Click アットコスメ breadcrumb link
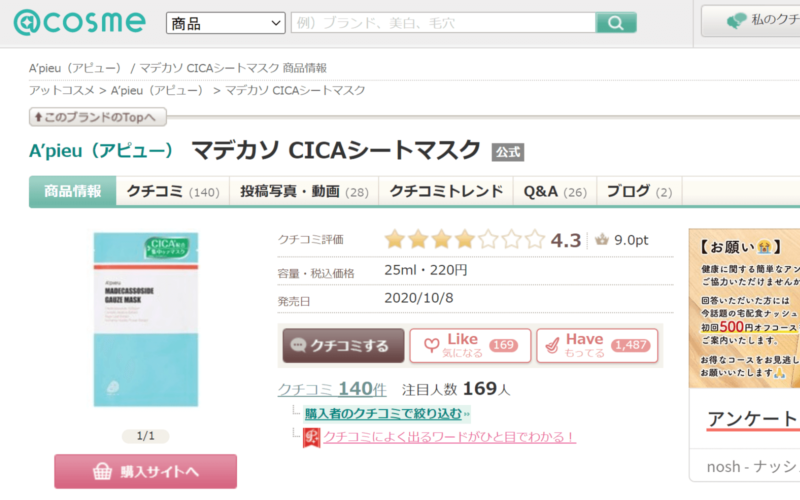The image size is (800, 500). click(61, 90)
